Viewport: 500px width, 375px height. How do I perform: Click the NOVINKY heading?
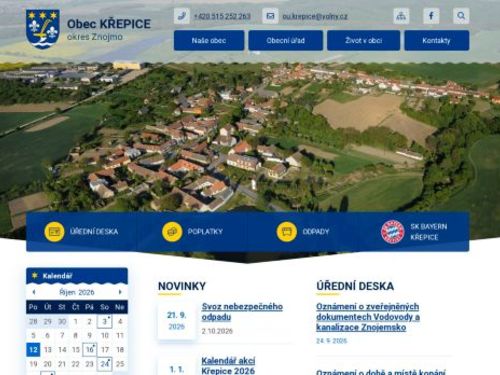[x=182, y=286]
